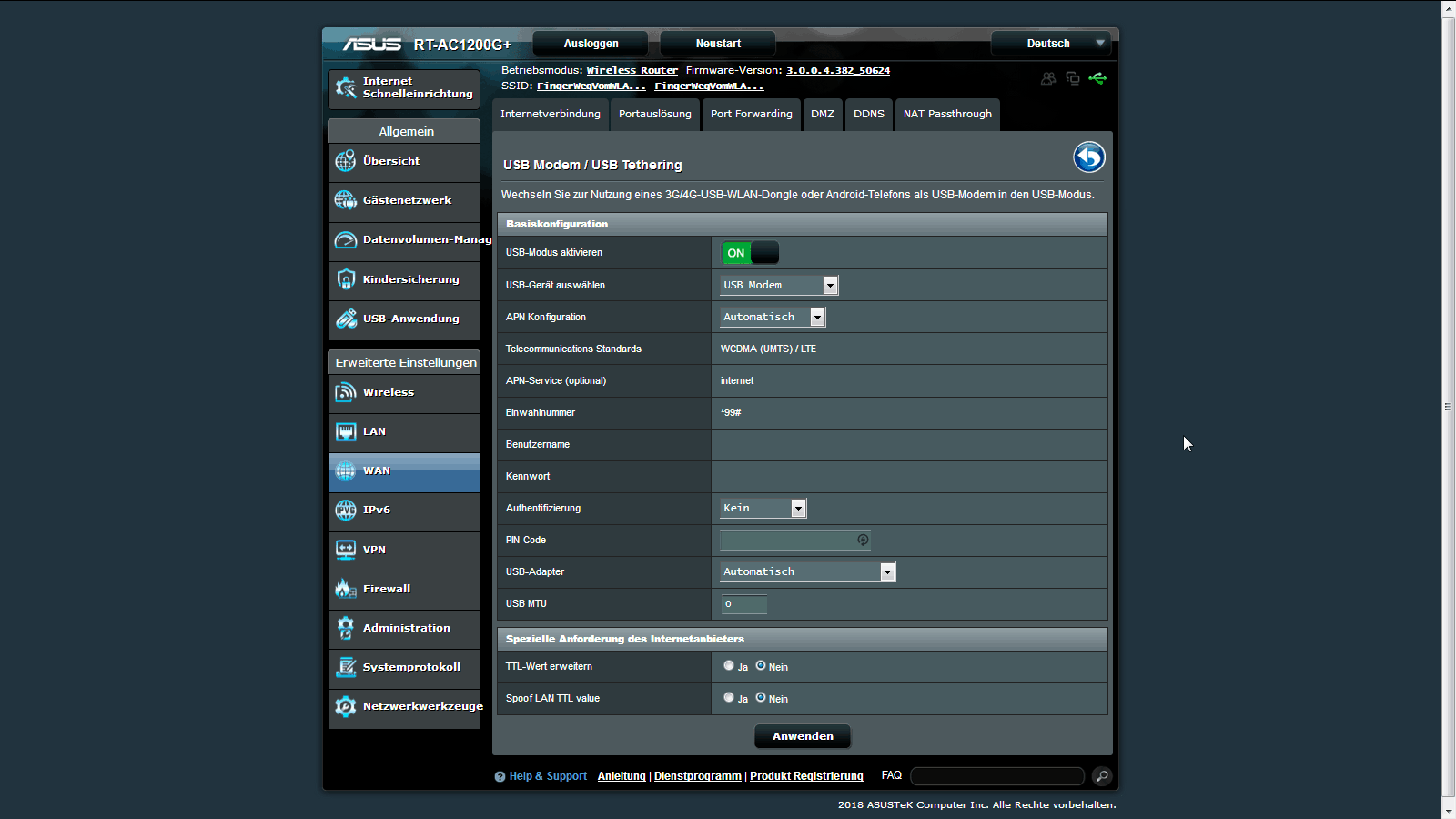
Task: Open LAN settings icon
Action: (346, 431)
